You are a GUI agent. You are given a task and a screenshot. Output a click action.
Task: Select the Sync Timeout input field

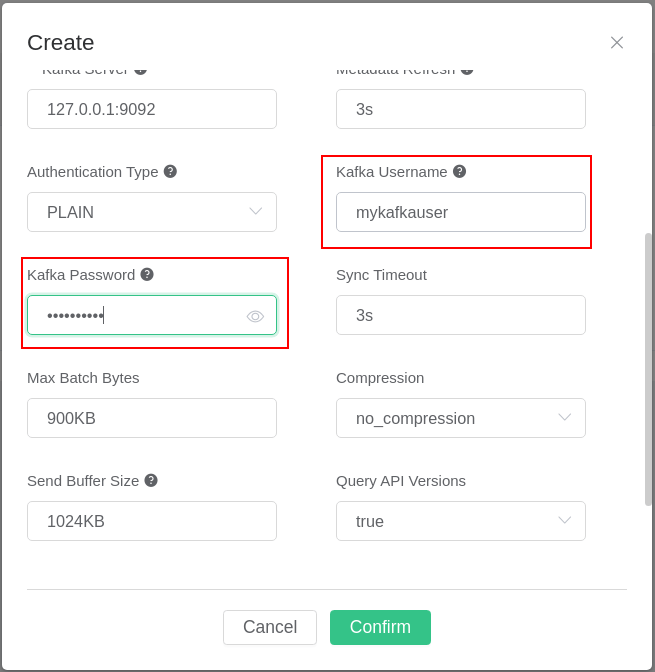coord(461,315)
